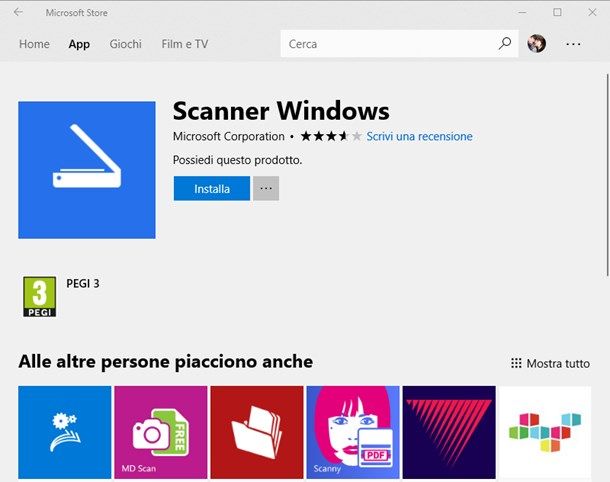Click the PEGI 3 rating badge

[40, 296]
